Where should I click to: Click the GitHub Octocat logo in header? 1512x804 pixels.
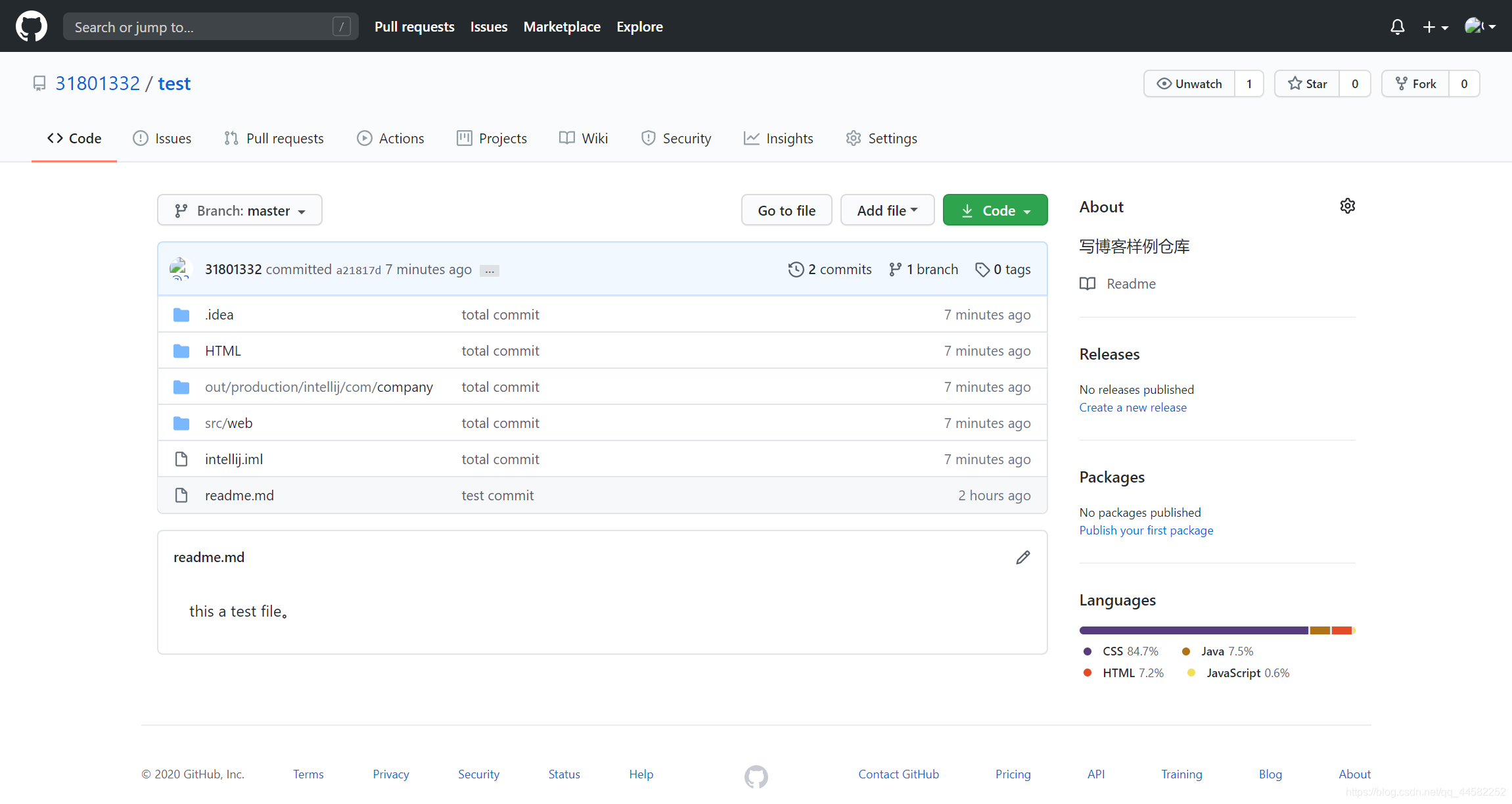click(31, 26)
